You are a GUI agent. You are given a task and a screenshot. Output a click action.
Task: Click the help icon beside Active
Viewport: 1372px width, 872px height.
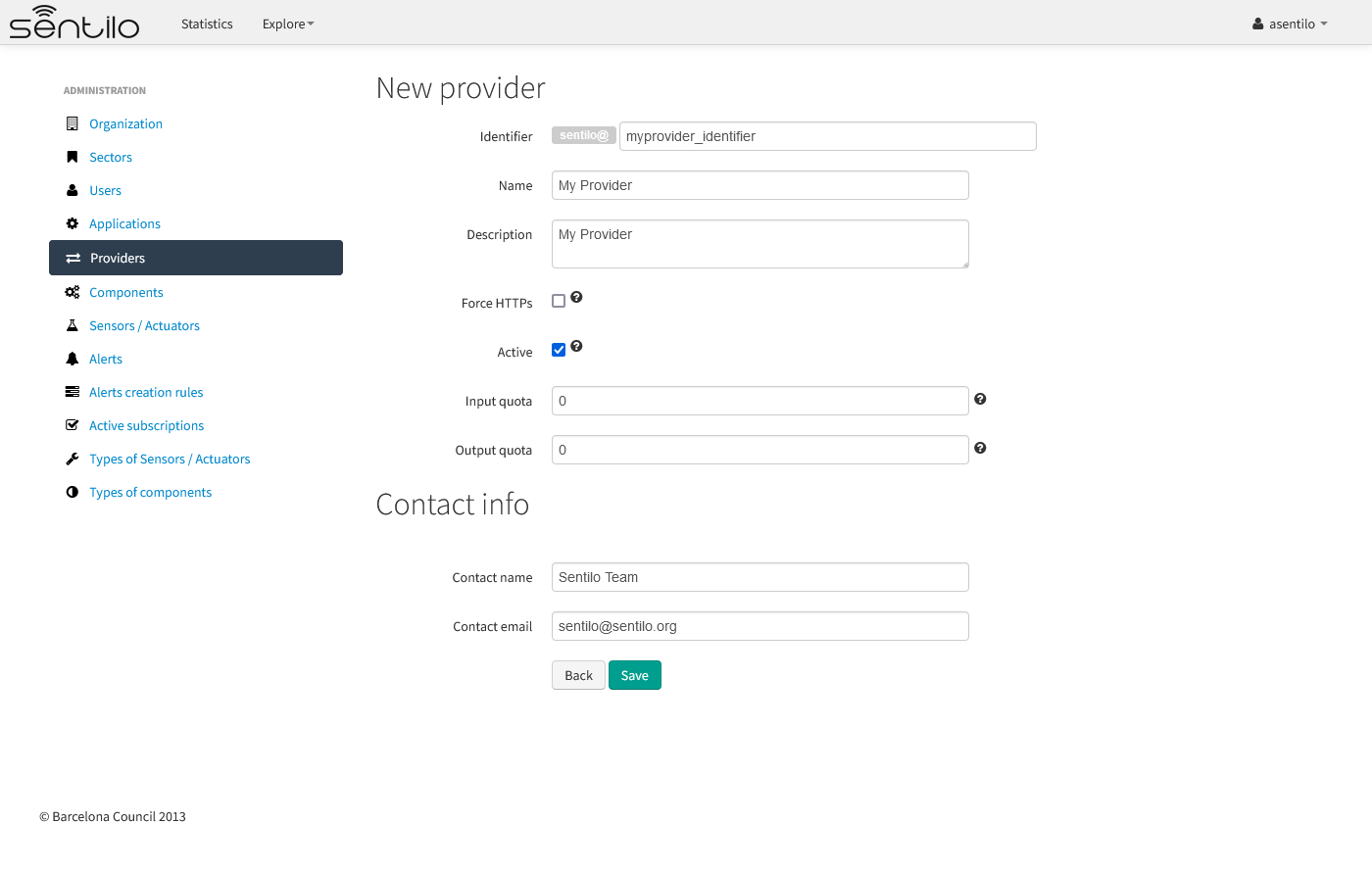coord(576,346)
